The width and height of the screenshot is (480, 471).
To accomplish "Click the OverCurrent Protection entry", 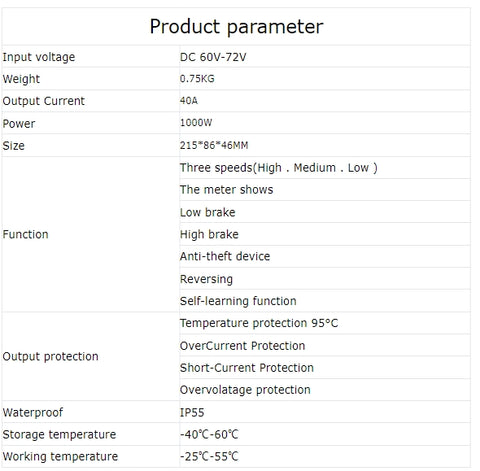I will click(x=242, y=346).
